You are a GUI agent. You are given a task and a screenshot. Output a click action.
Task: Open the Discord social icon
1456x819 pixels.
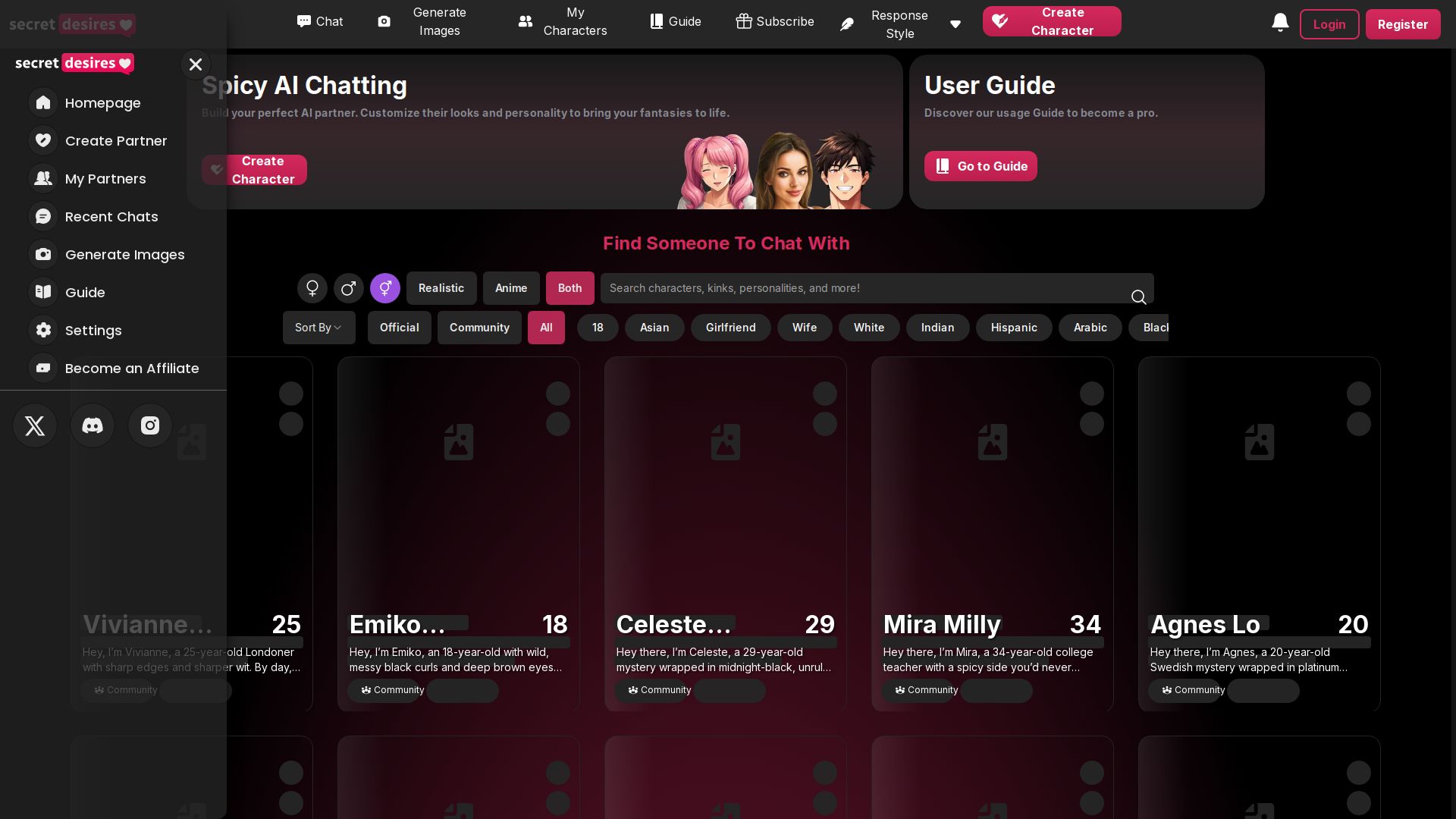click(93, 425)
